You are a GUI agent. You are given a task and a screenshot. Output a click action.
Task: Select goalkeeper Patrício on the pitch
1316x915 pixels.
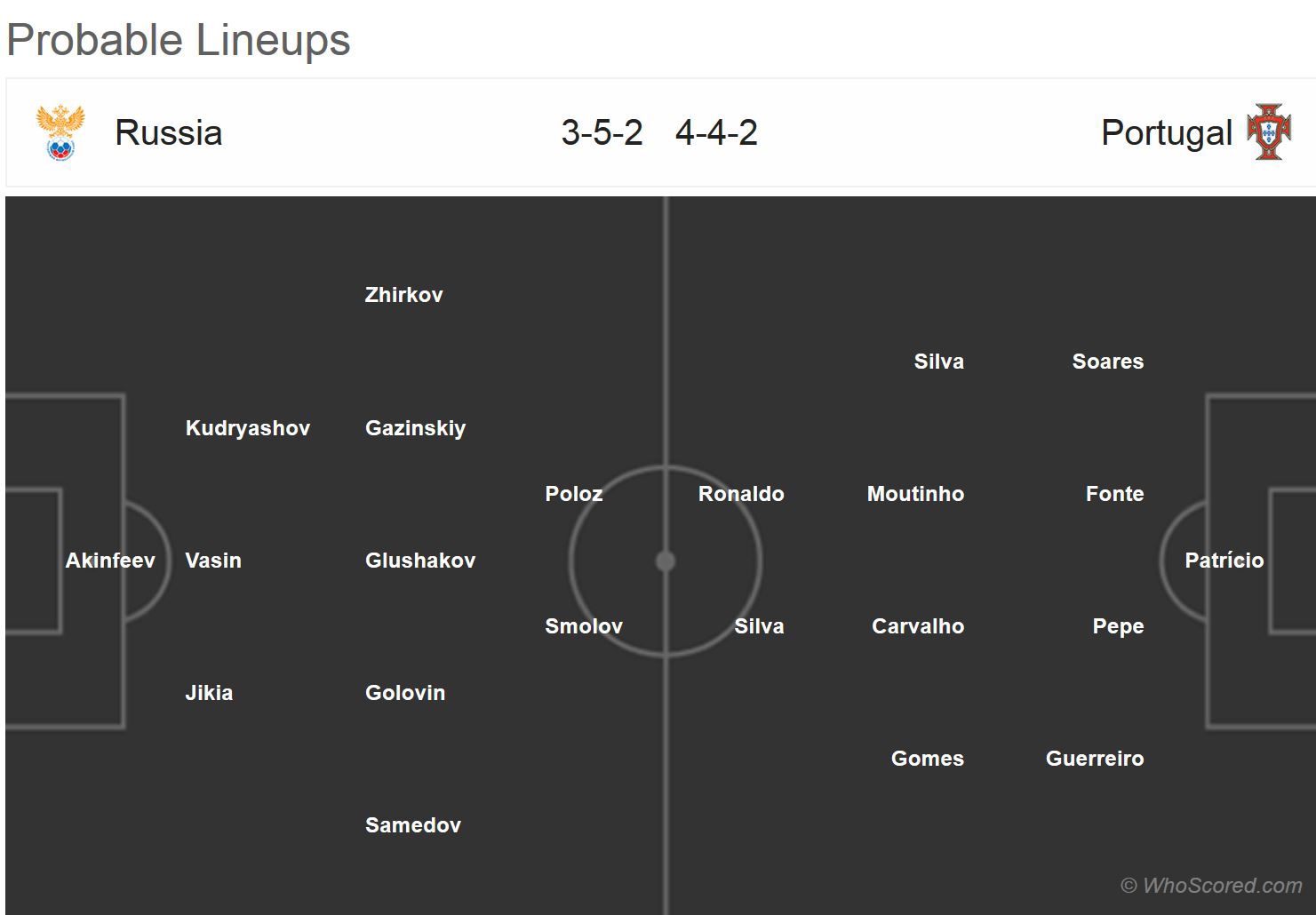[x=1224, y=561]
